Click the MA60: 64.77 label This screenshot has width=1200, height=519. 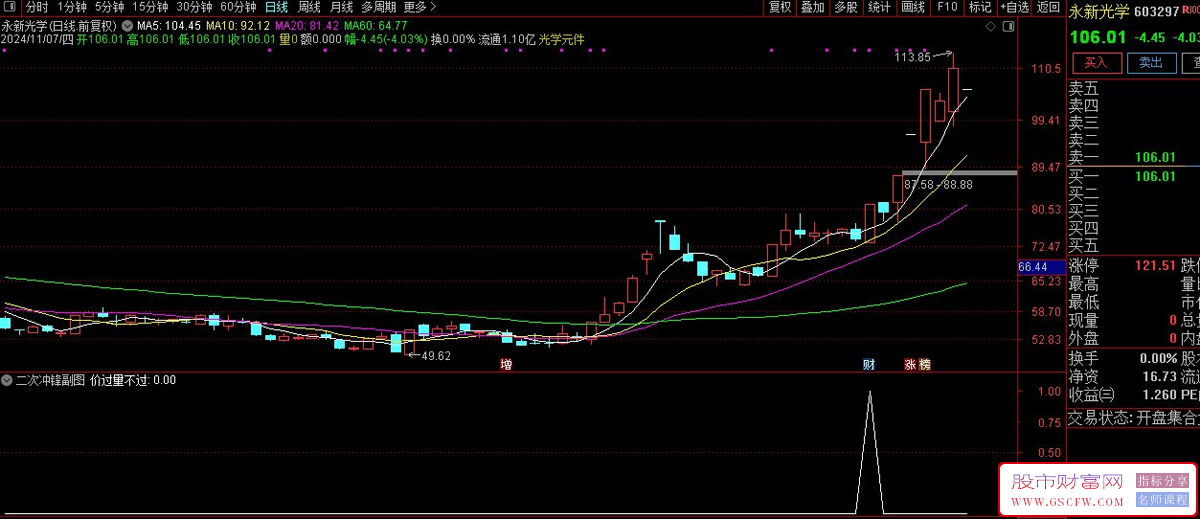375,24
